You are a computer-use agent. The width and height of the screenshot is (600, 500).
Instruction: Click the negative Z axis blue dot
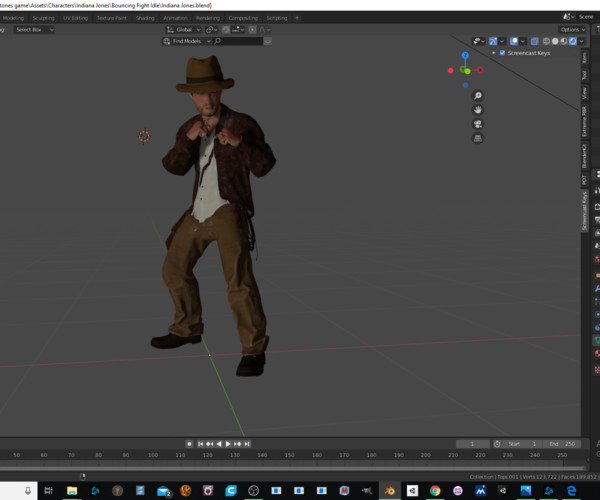coord(465,85)
